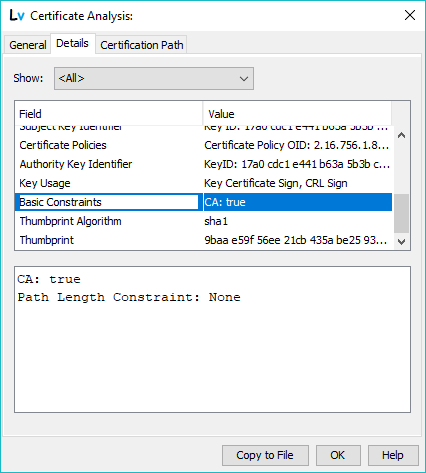Image resolution: width=426 pixels, height=473 pixels.
Task: Click the CA: true value cell
Action: click(297, 202)
